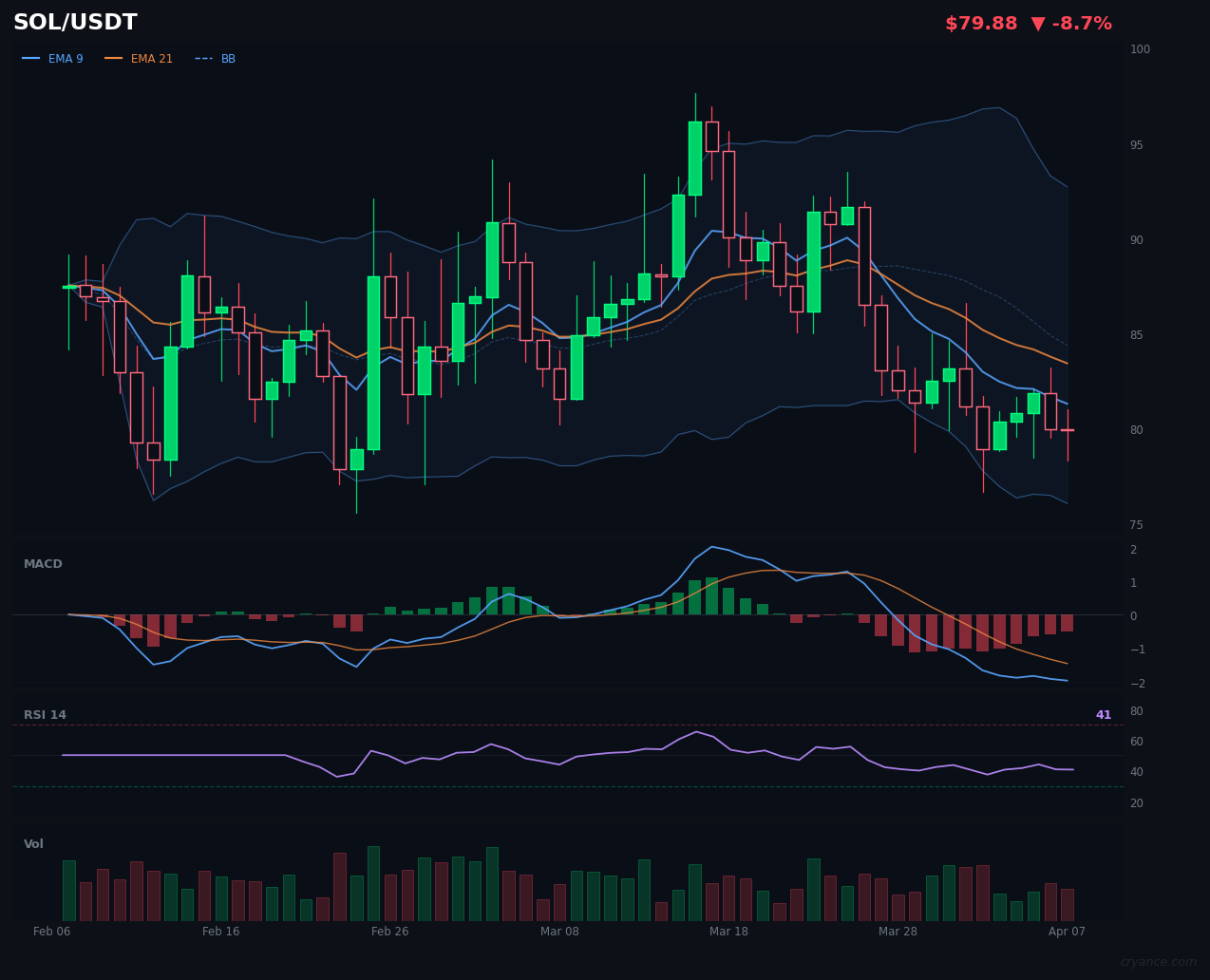This screenshot has width=1210, height=980.
Task: Click the orange EMA 21 line swatch
Action: pyautogui.click(x=114, y=58)
